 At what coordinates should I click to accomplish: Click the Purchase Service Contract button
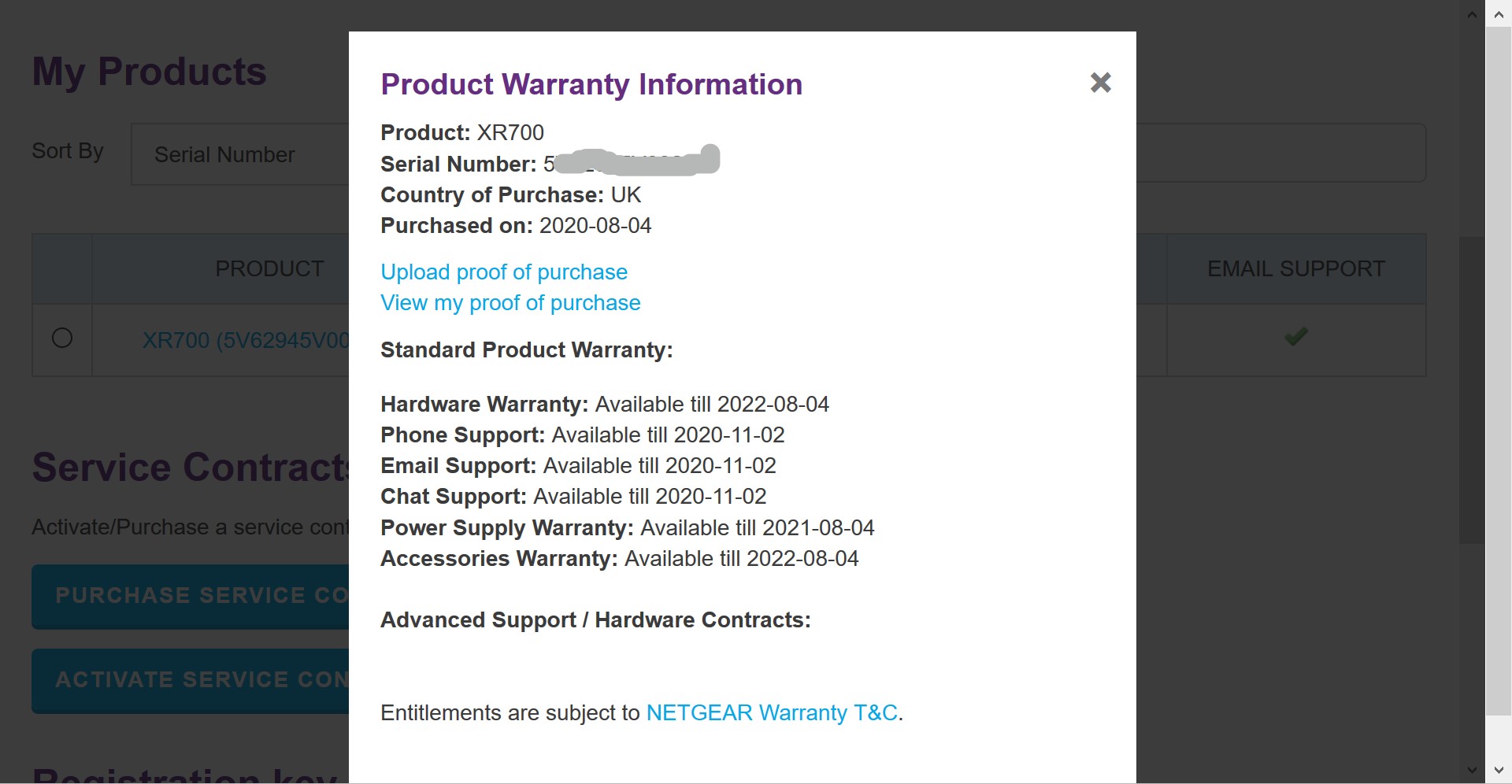(191, 596)
